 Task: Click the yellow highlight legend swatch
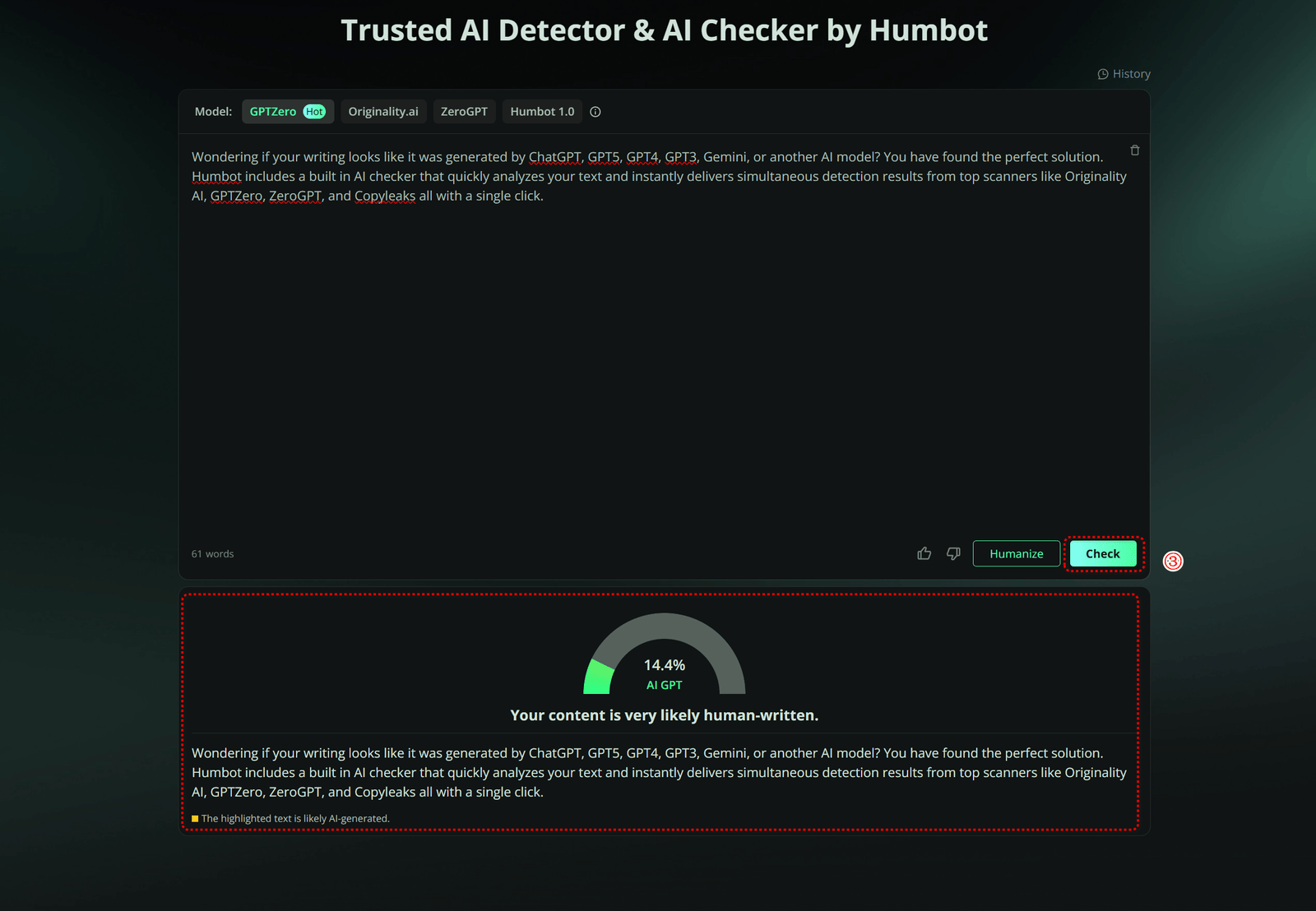(x=195, y=819)
